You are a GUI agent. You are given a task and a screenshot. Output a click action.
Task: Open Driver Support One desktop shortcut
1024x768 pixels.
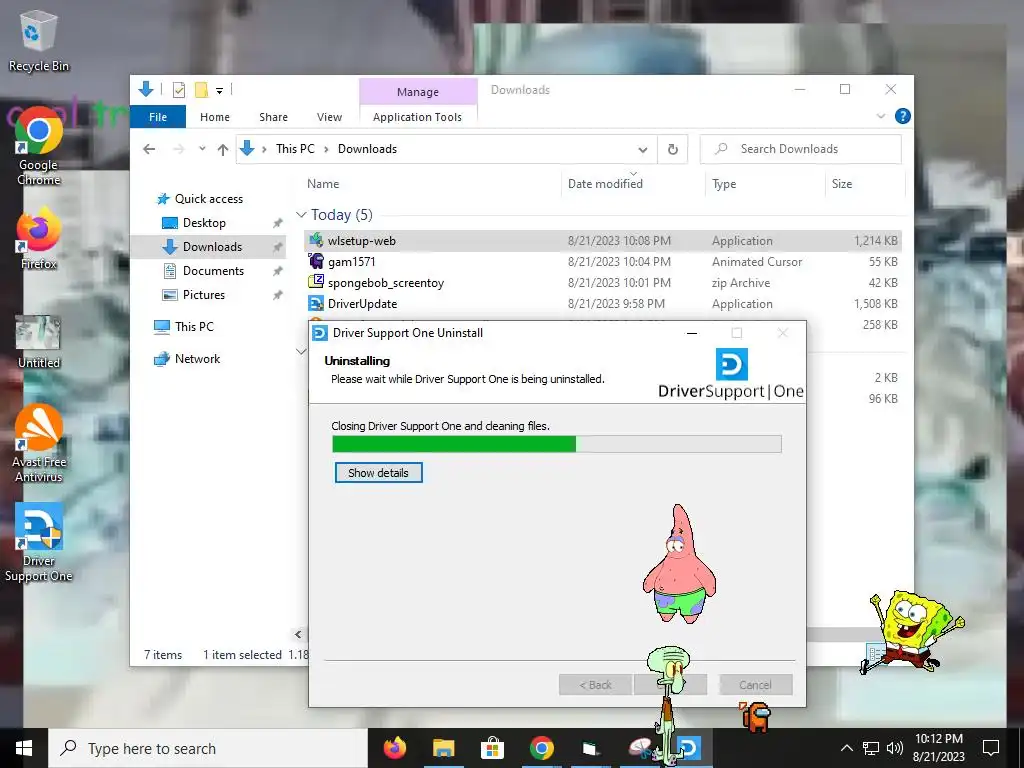[38, 542]
